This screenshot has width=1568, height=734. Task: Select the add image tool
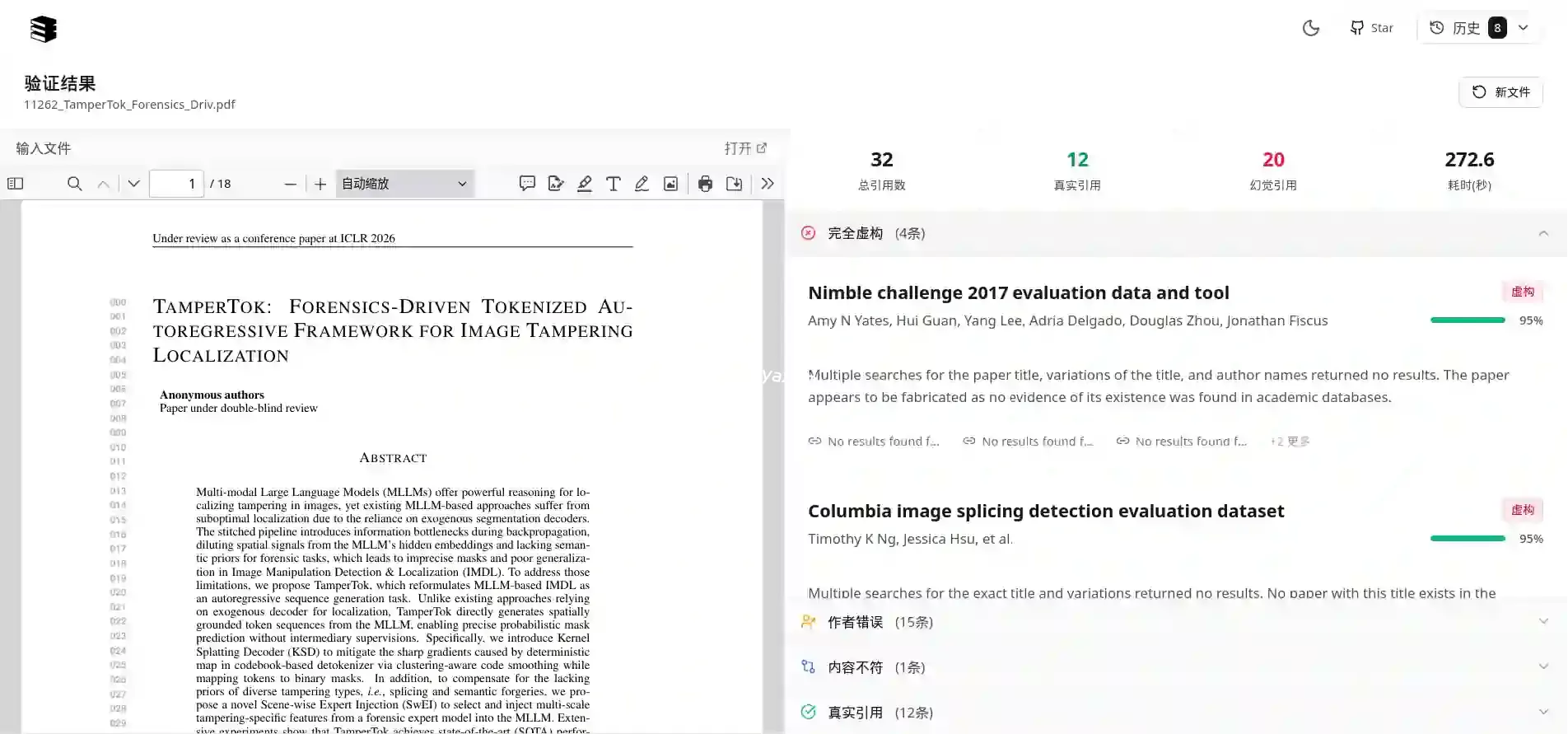(x=671, y=184)
